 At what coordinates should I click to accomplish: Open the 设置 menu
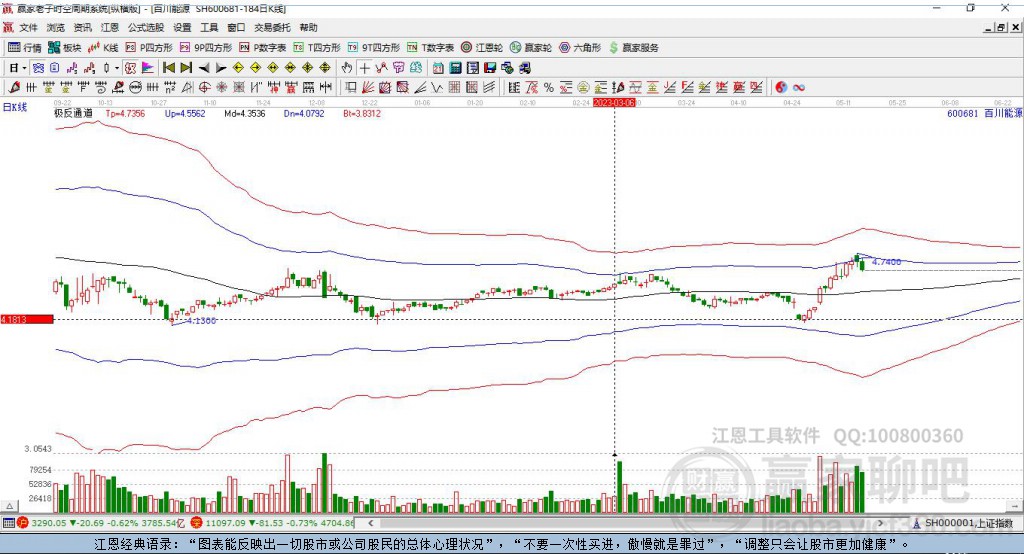182,27
